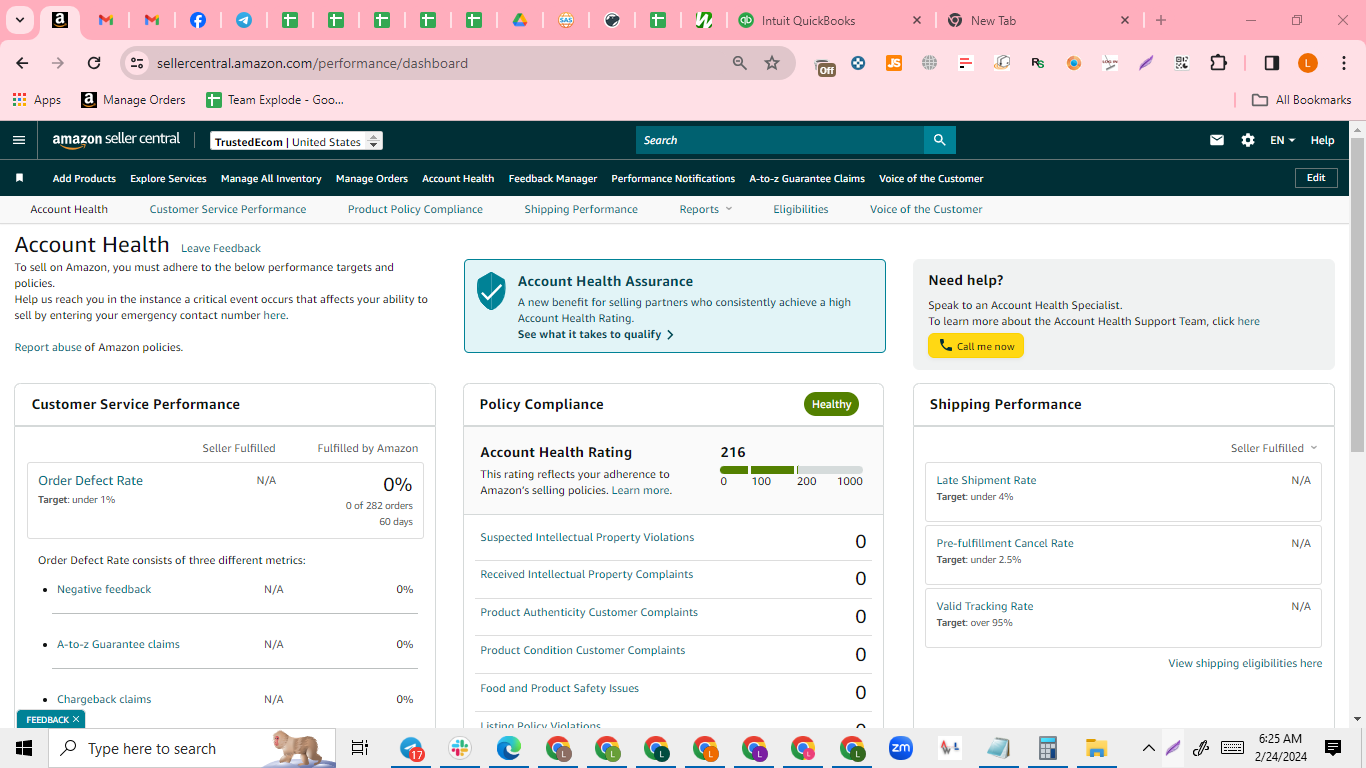1366x768 pixels.
Task: Switch to Product Policy Compliance tab
Action: (x=415, y=209)
